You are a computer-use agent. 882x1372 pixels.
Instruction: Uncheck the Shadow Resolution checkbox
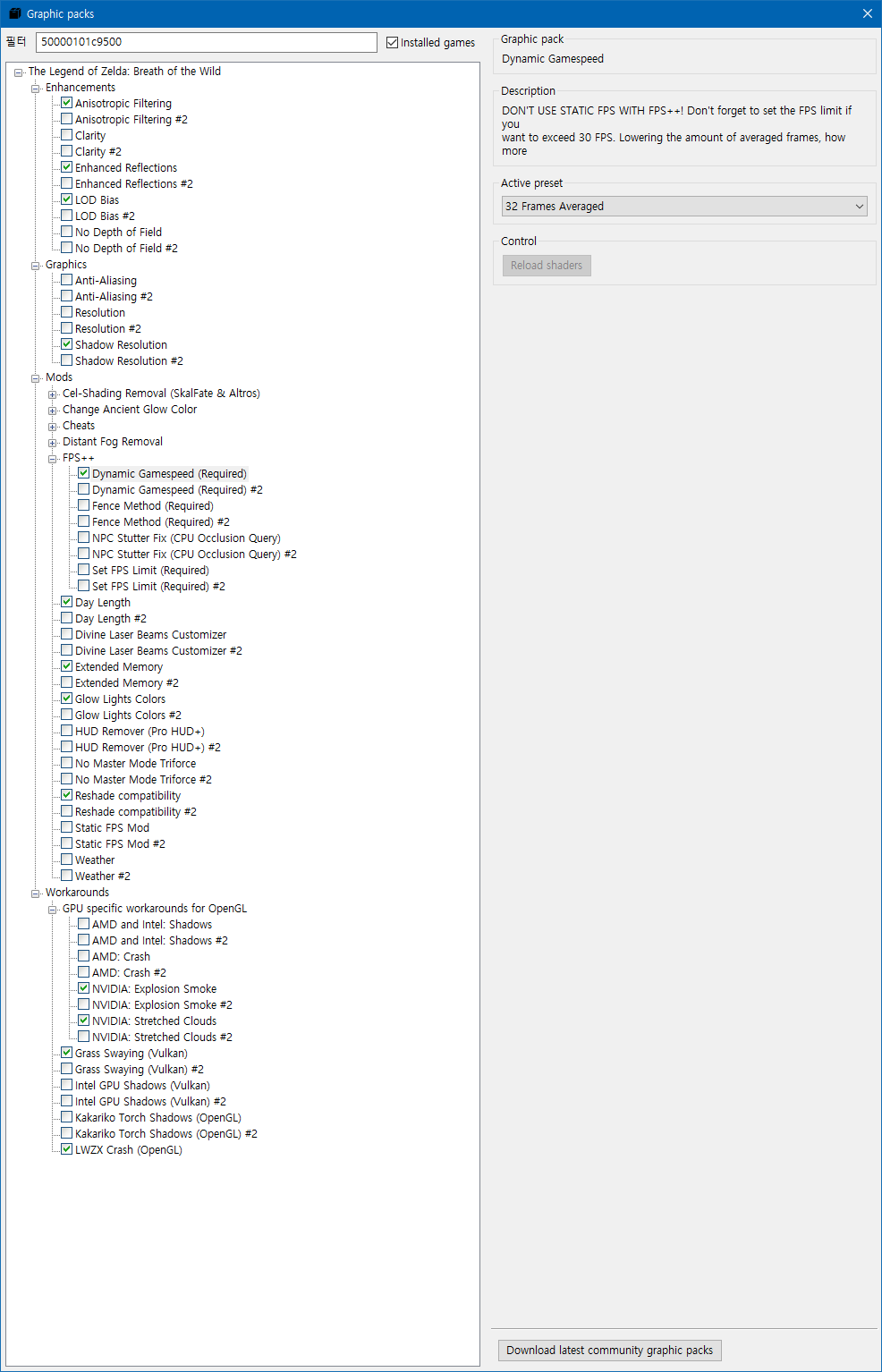point(66,344)
